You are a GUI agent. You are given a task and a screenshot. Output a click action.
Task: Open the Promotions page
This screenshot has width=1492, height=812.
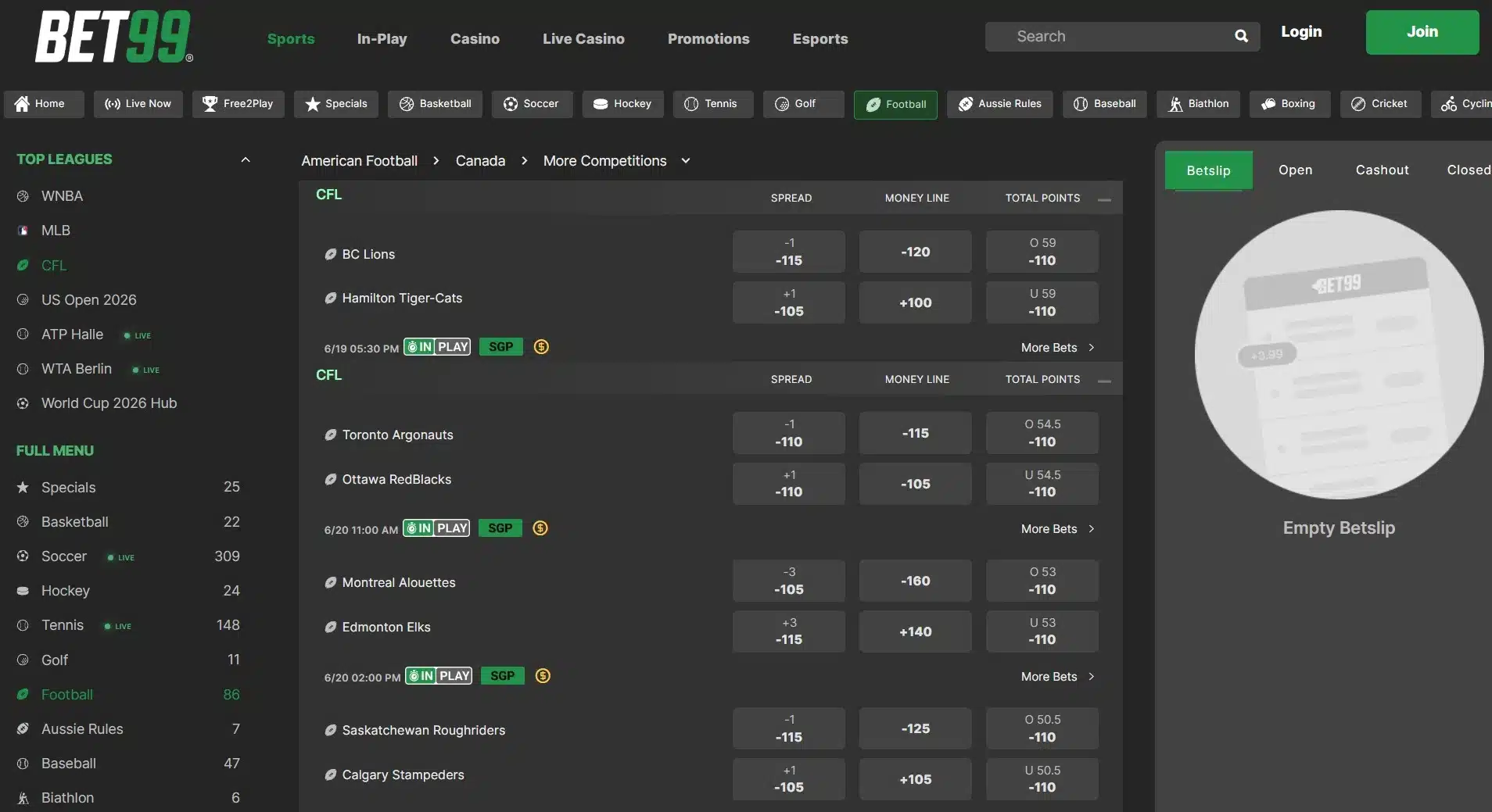708,38
